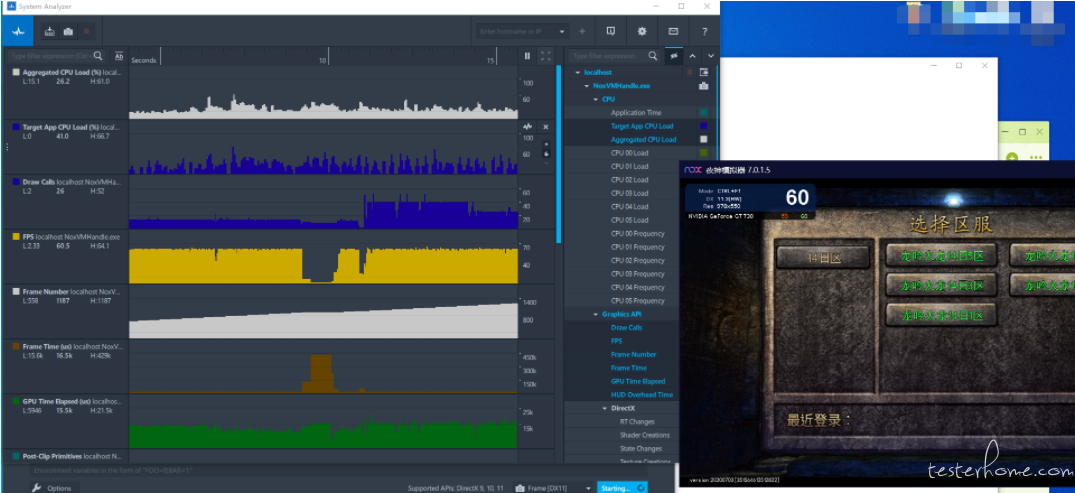Open hostname dropdown arrow

pos(562,32)
